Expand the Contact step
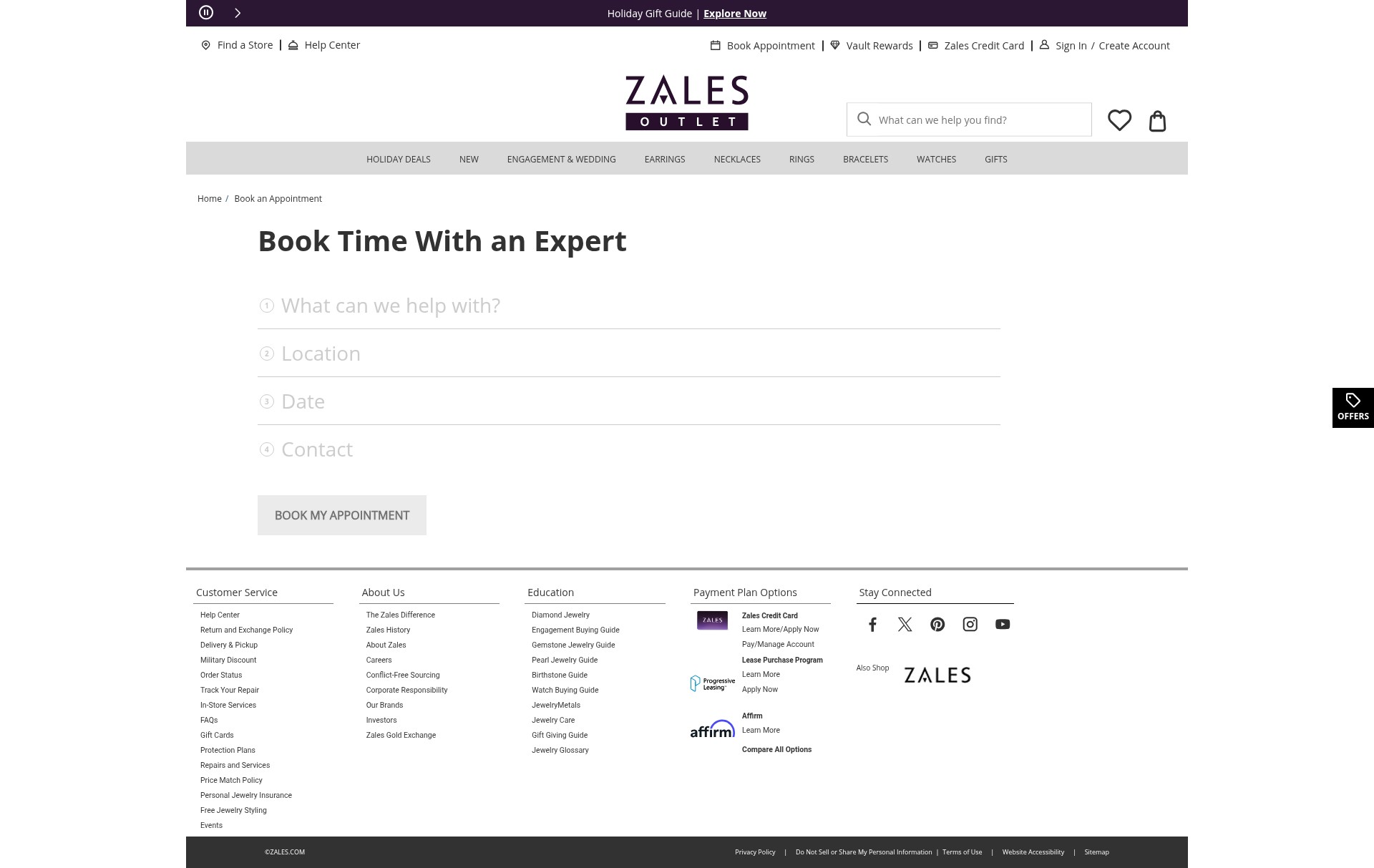This screenshot has width=1374, height=868. tap(629, 449)
